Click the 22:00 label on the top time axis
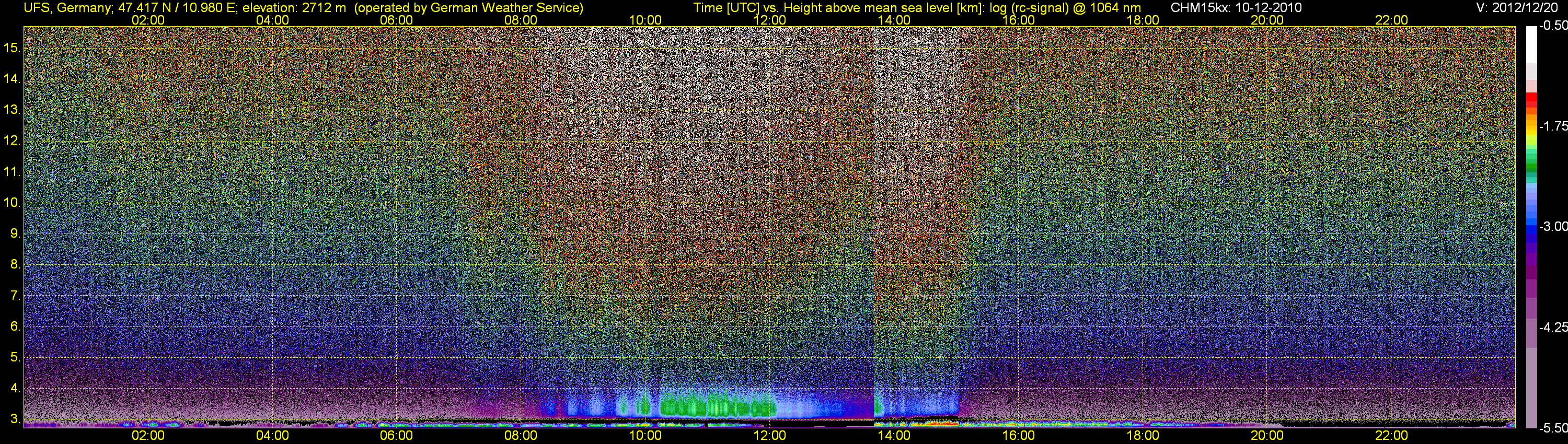This screenshot has height=444, width=1568. pyautogui.click(x=1391, y=20)
